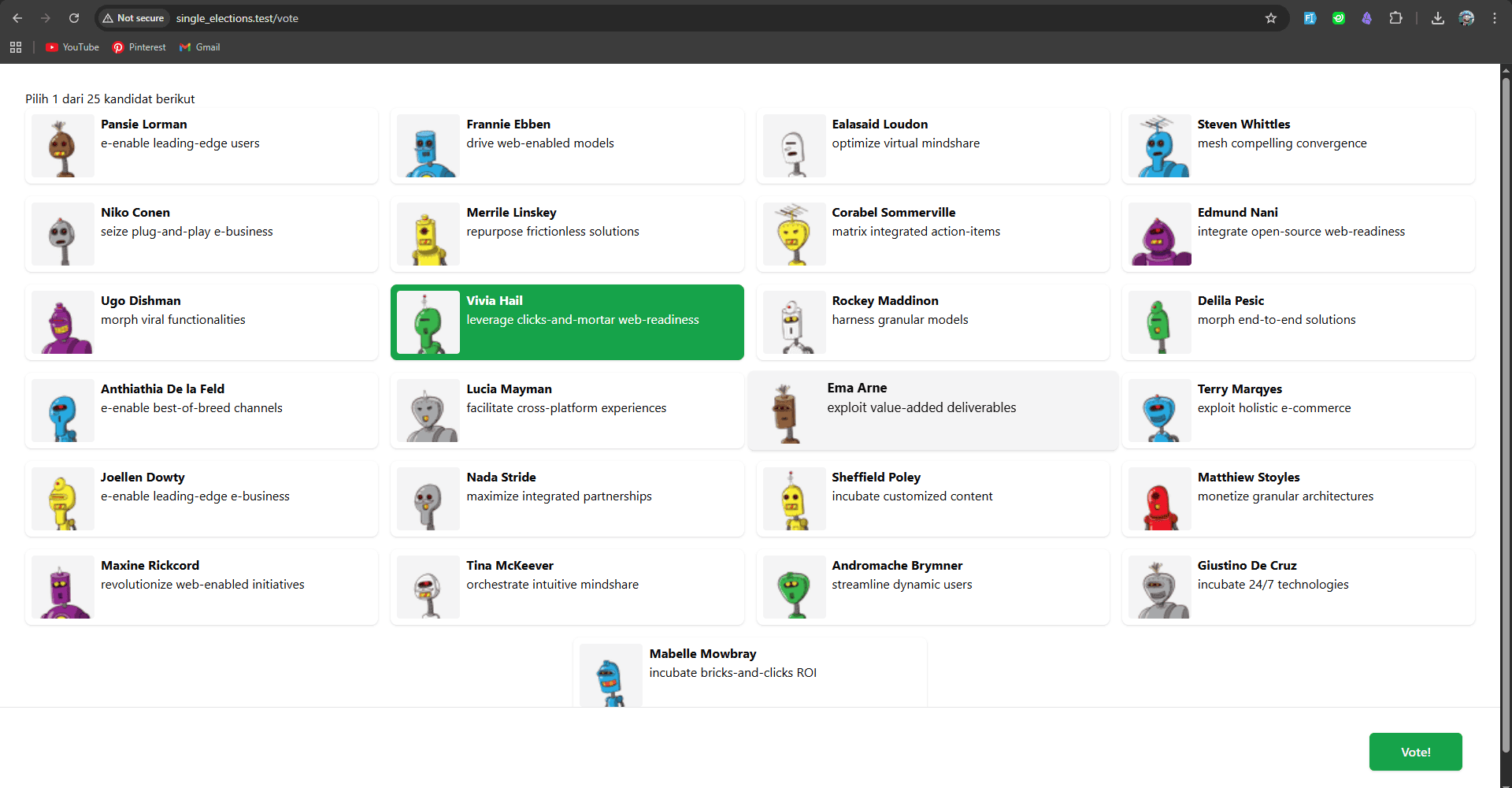Click the Not secure site info badge
The image size is (1512, 788).
click(133, 18)
